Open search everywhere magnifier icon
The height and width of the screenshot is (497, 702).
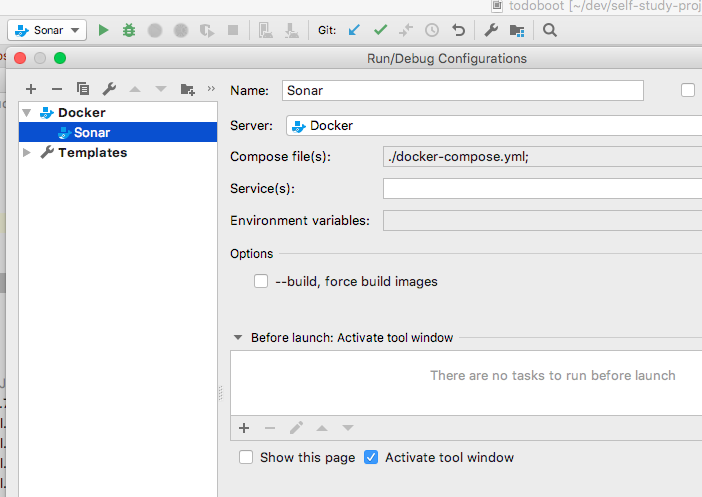point(549,30)
